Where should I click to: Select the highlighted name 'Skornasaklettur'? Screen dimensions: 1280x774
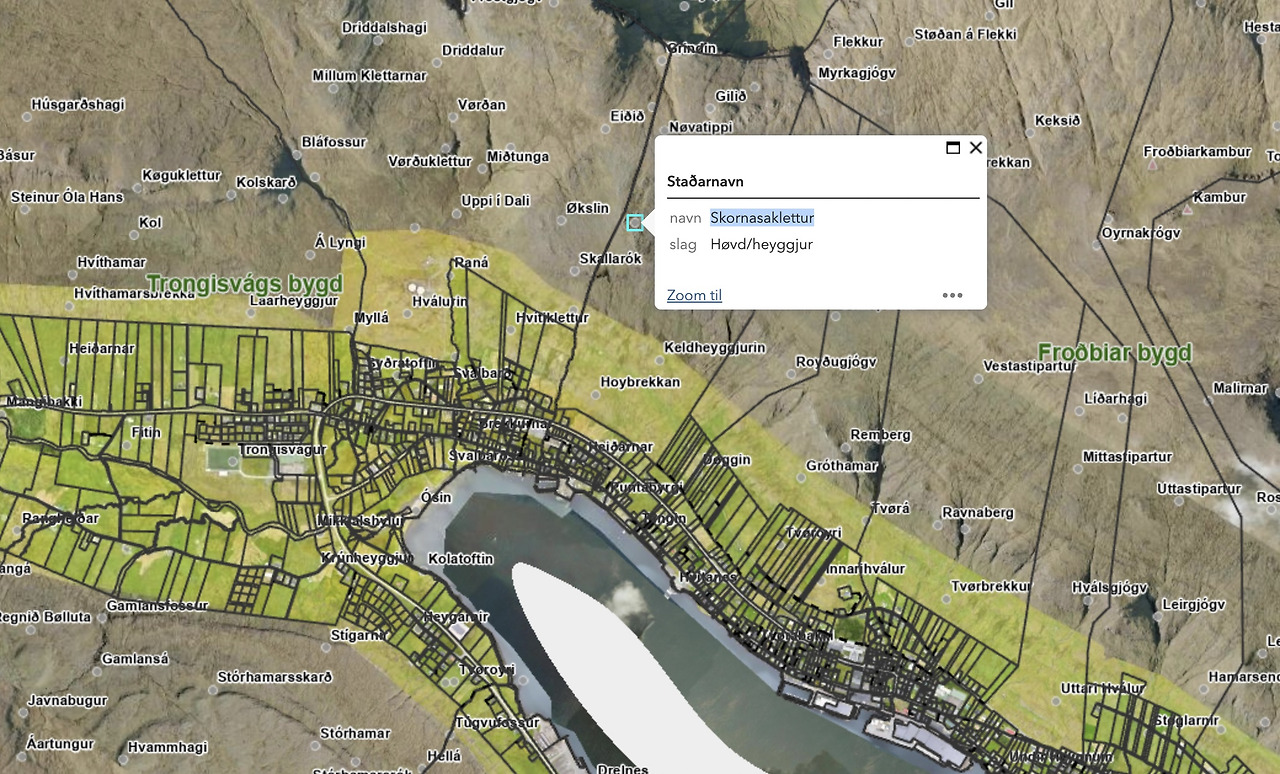tap(762, 217)
